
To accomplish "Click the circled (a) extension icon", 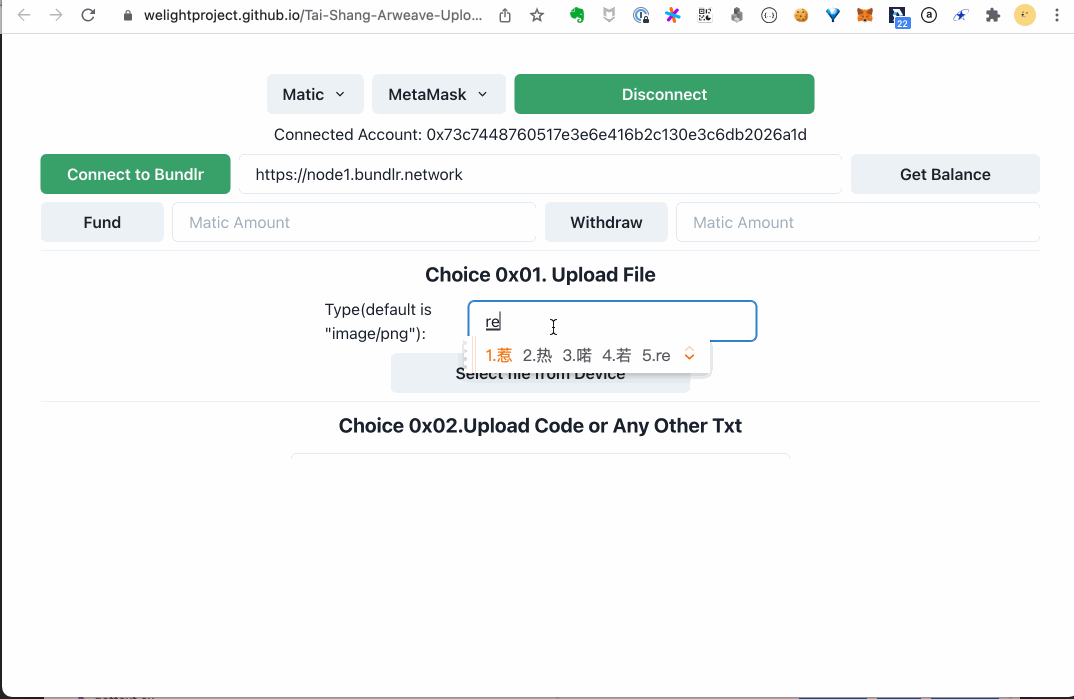I will click(929, 15).
